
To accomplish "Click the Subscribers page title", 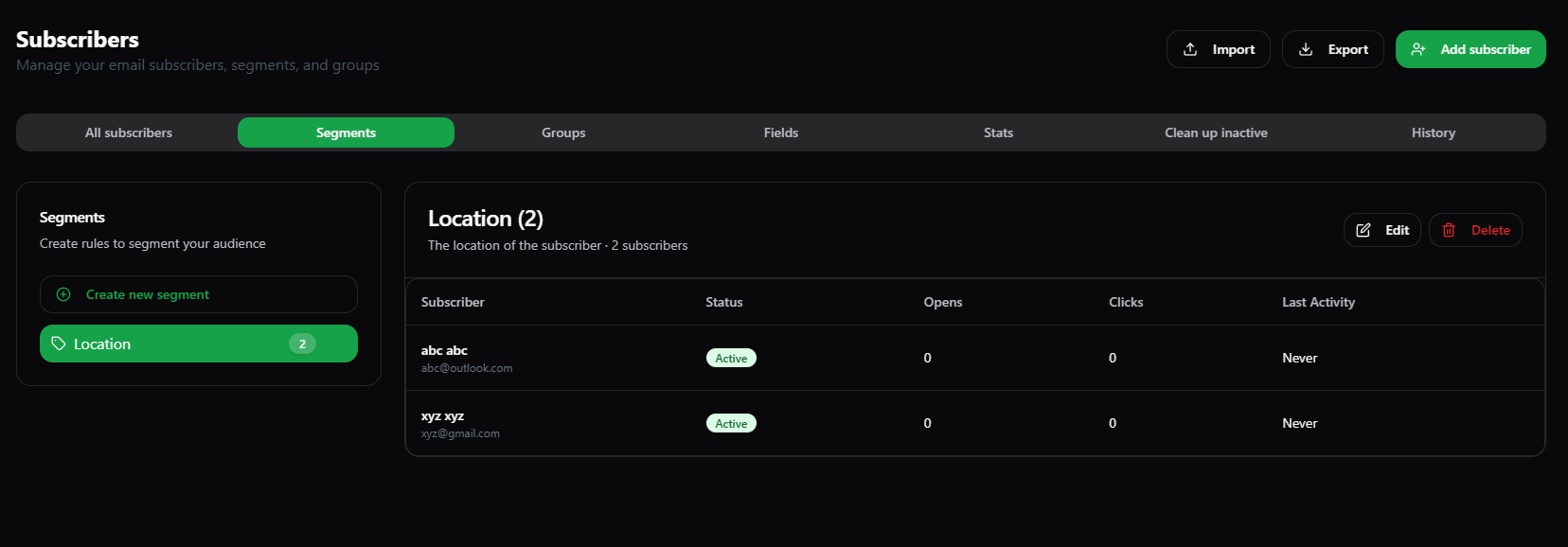I will (x=78, y=40).
